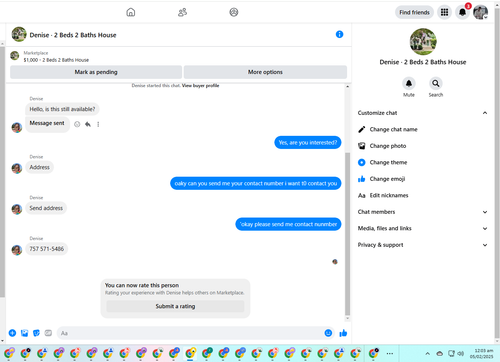Click the 'Send address' message bubble
Viewport: 500px width, 362px height.
(46, 208)
